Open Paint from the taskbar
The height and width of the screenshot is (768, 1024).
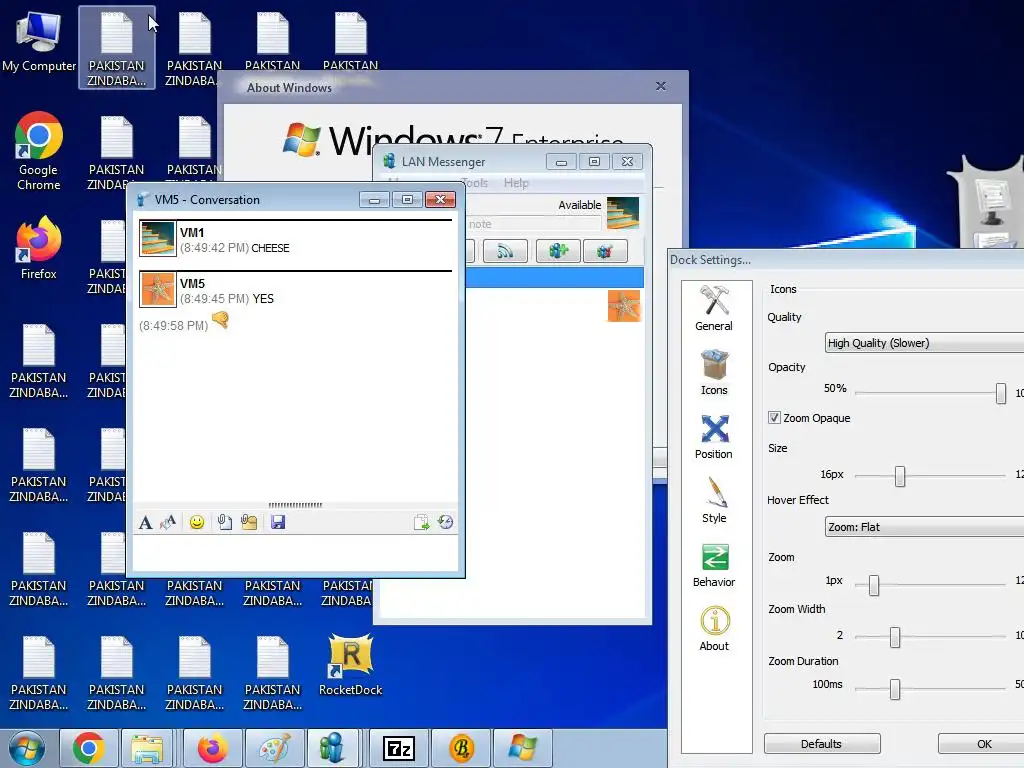coord(274,748)
